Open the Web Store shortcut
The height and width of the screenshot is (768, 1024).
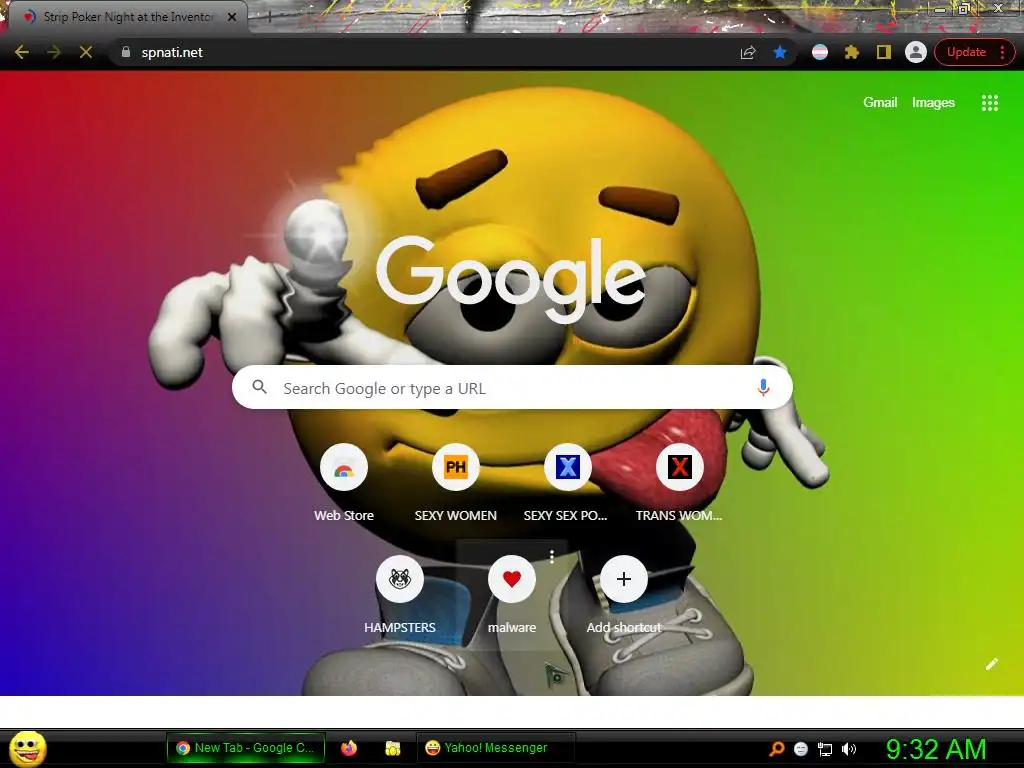[344, 468]
